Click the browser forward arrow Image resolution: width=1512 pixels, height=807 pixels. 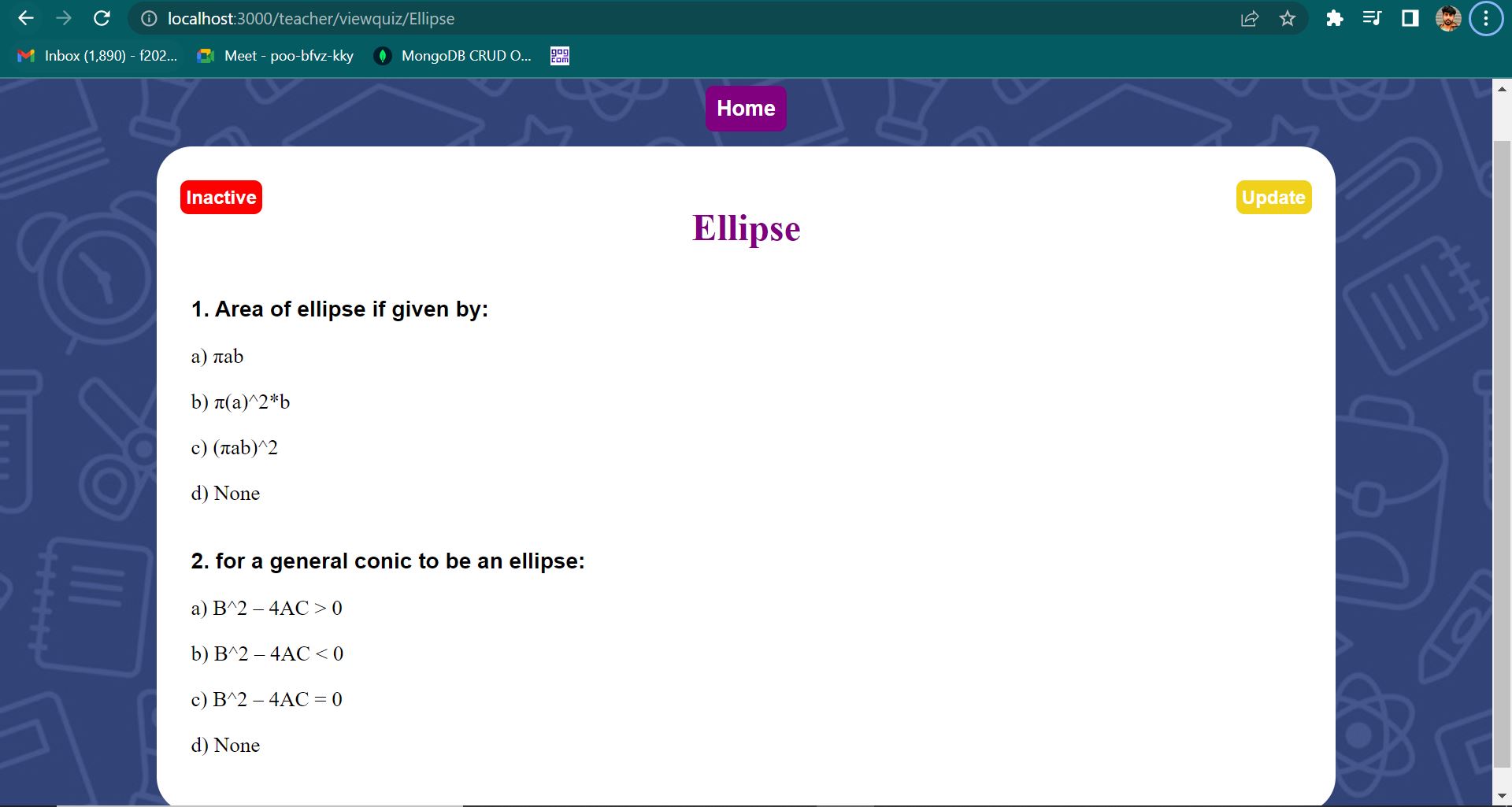(64, 18)
